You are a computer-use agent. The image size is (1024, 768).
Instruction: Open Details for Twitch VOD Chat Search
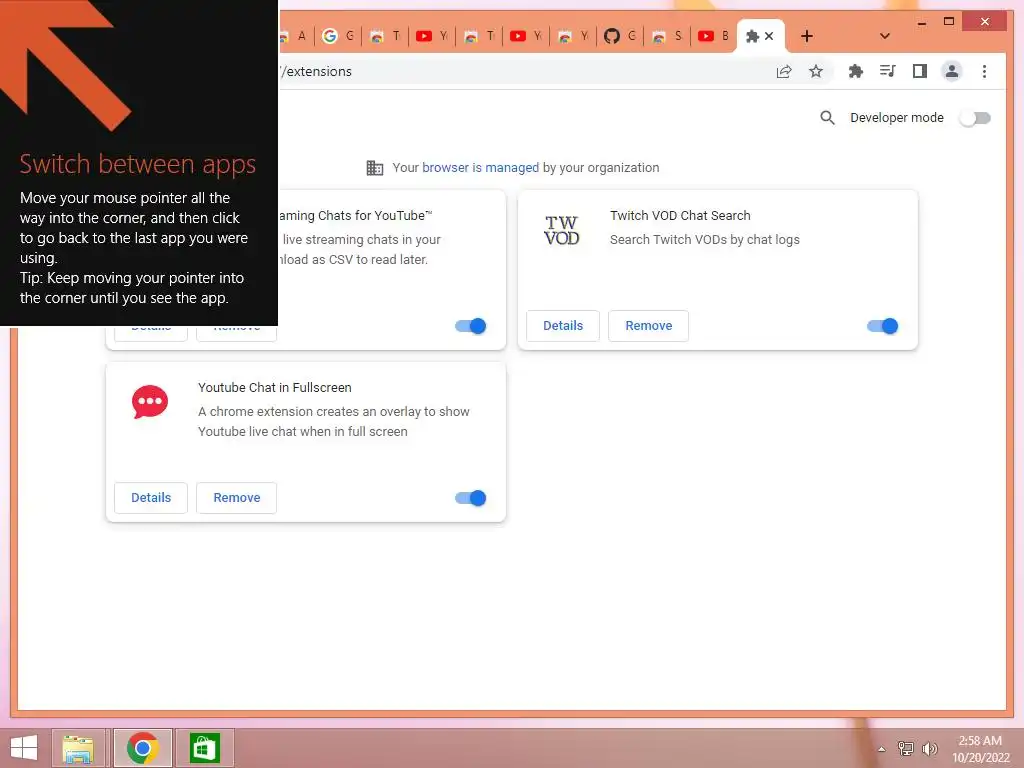click(x=563, y=326)
